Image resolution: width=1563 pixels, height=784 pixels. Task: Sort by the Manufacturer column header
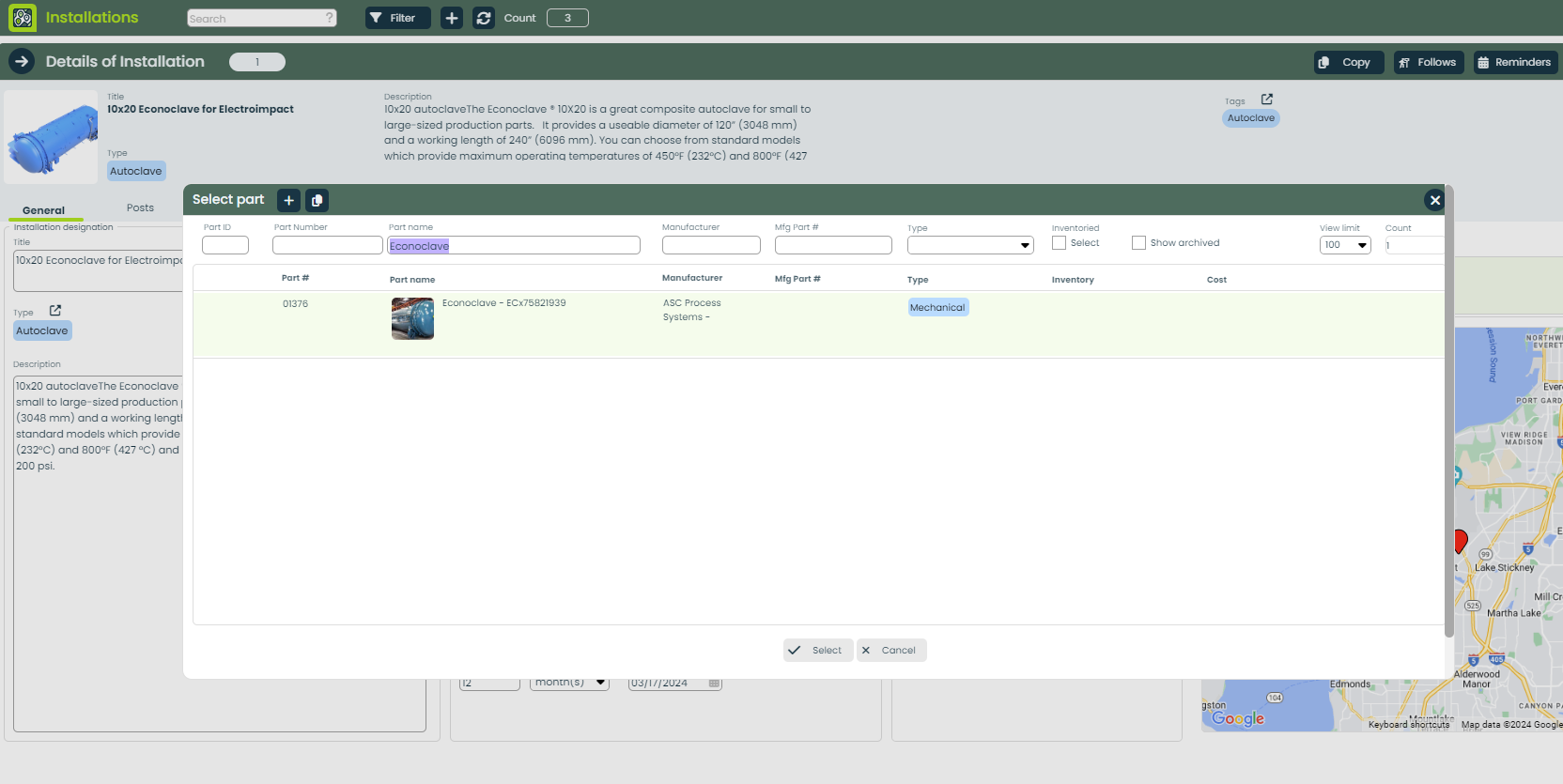click(x=692, y=278)
